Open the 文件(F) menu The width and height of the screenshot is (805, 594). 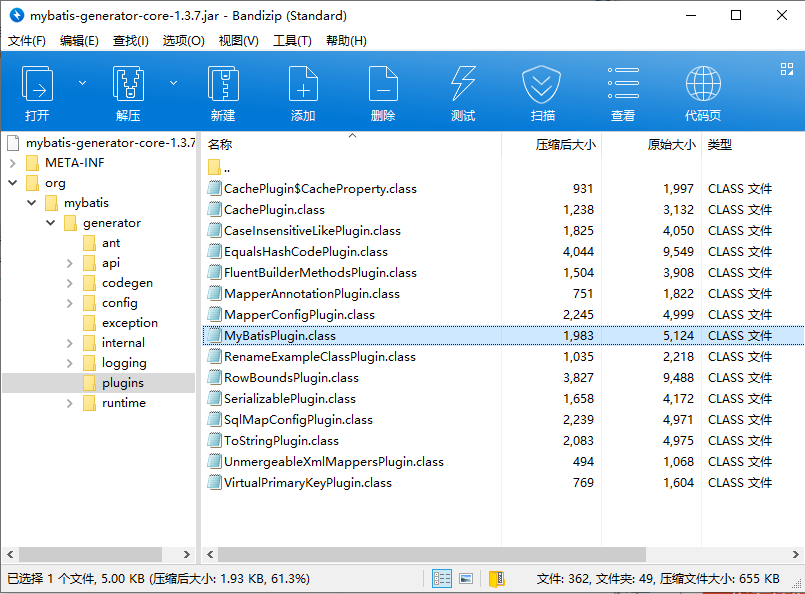point(27,41)
